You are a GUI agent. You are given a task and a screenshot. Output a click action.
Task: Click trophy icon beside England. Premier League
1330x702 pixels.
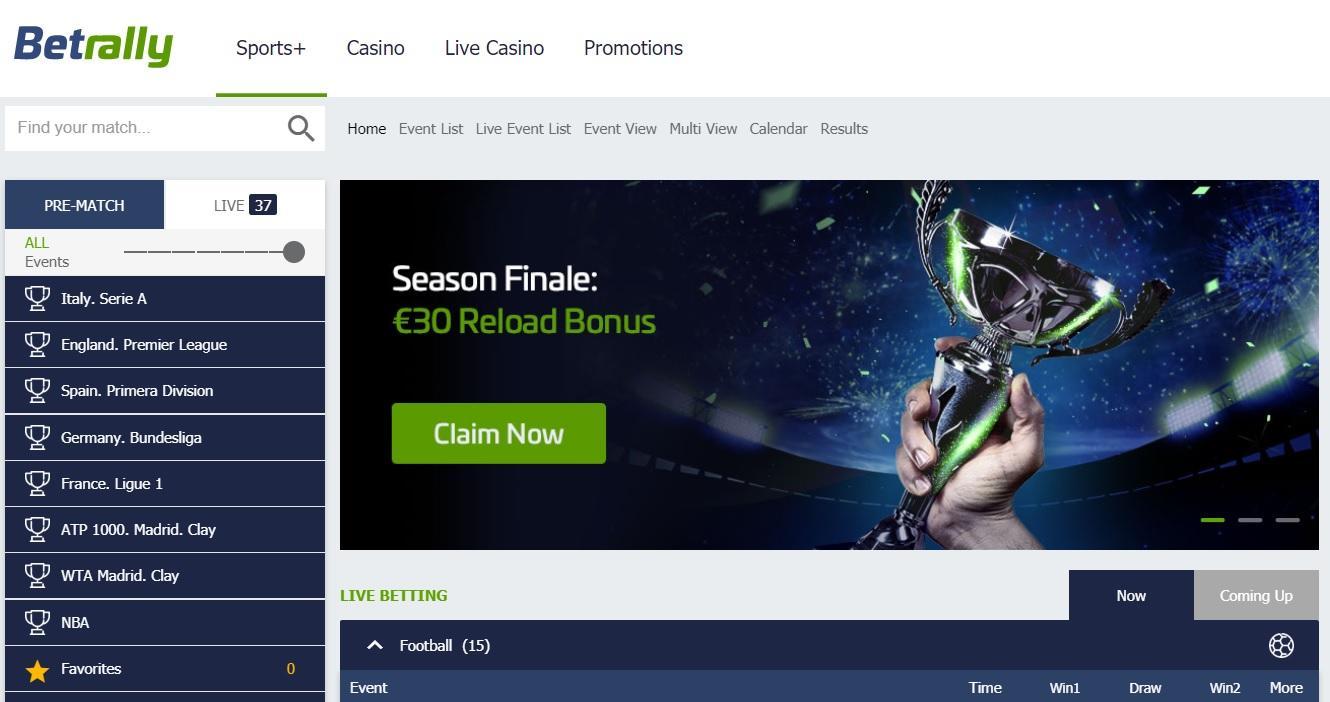[37, 344]
